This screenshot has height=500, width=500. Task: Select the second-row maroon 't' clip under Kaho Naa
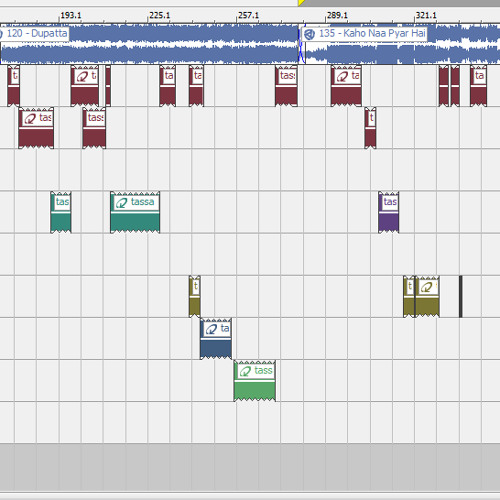(370, 128)
